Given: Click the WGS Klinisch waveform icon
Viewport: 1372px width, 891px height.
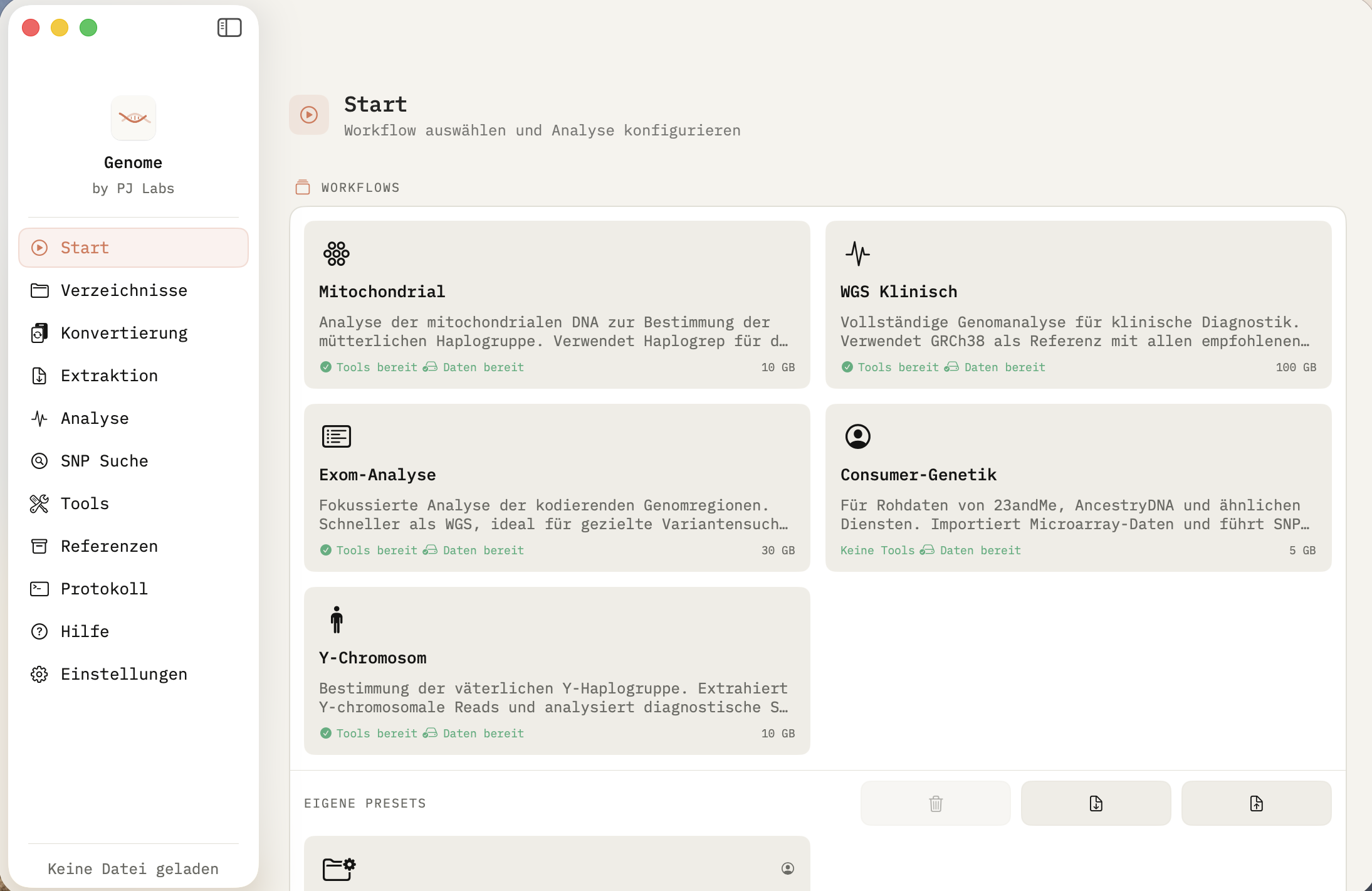Looking at the screenshot, I should pos(857,253).
